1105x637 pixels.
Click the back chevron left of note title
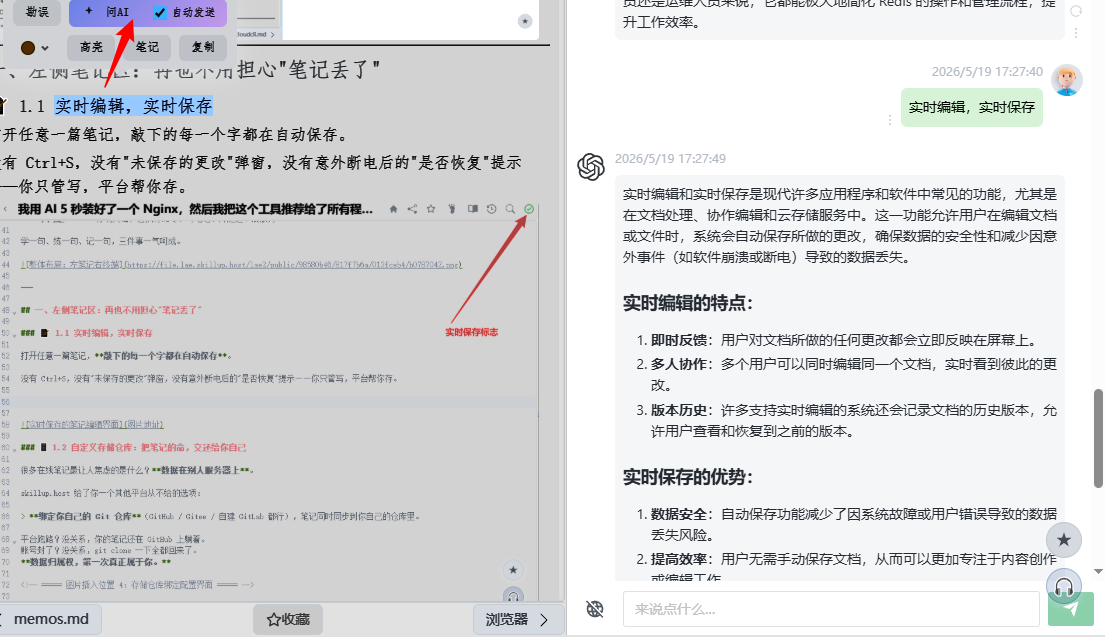pyautogui.click(x=5, y=209)
